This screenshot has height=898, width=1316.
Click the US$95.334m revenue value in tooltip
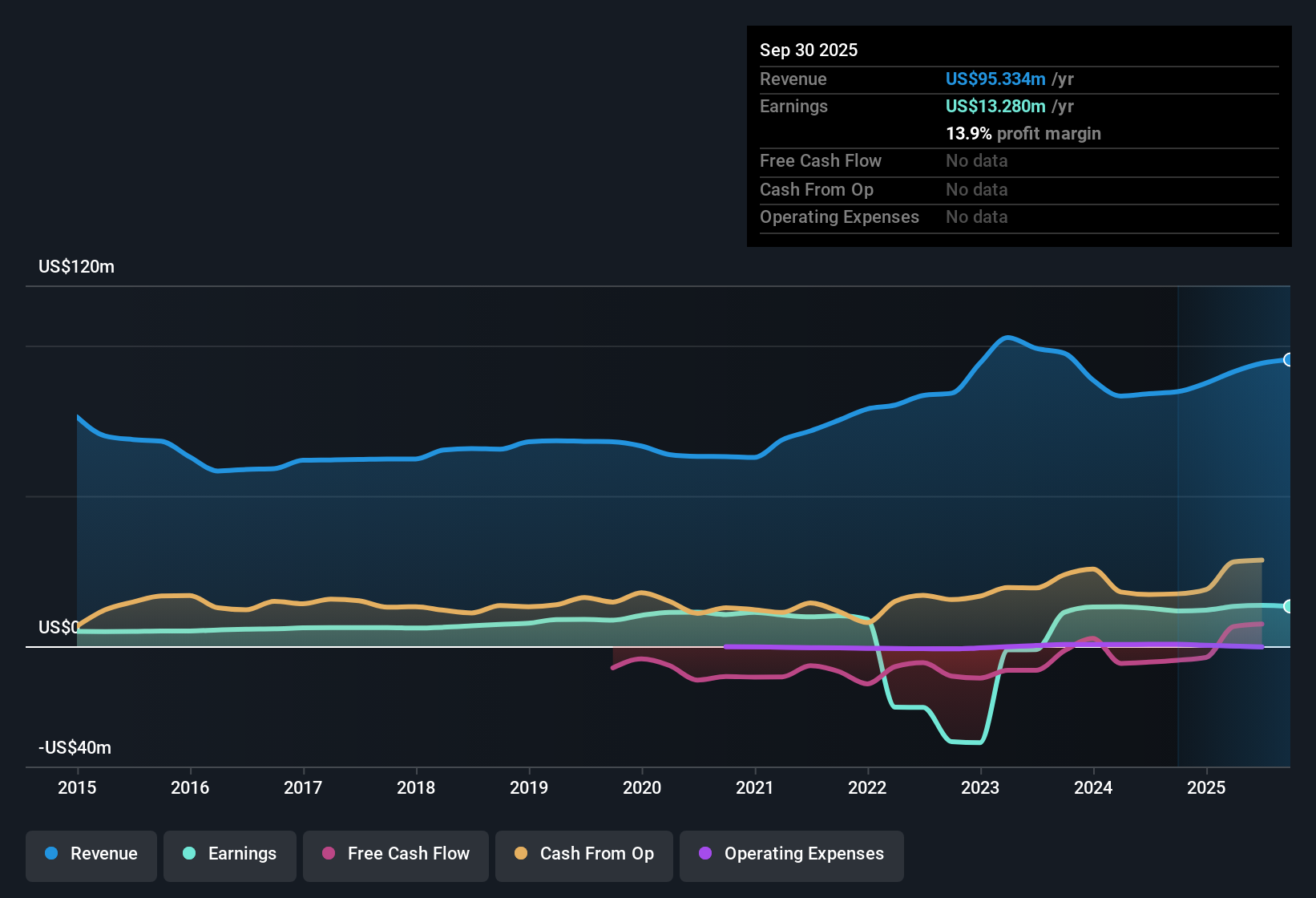point(995,79)
